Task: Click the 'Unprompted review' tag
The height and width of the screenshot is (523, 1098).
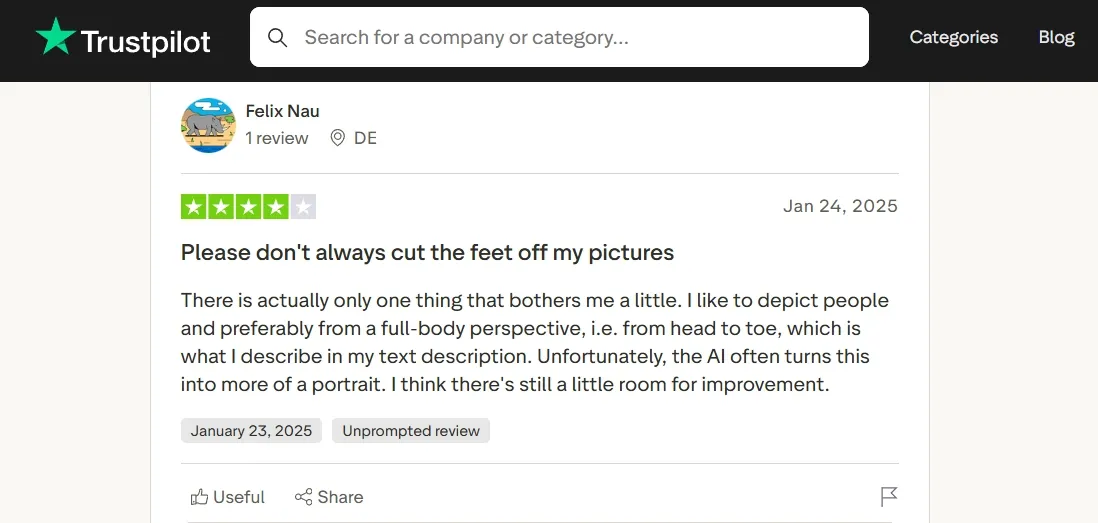Action: coord(411,431)
